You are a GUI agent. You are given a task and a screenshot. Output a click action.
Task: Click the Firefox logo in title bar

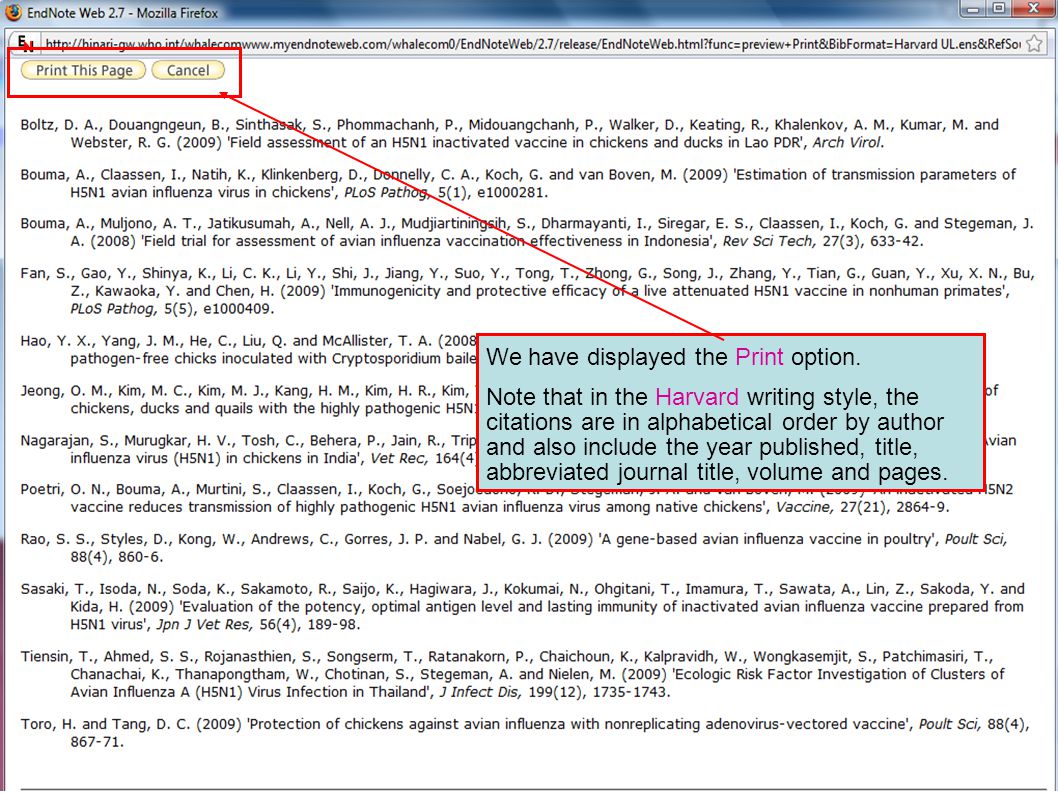tap(13, 12)
